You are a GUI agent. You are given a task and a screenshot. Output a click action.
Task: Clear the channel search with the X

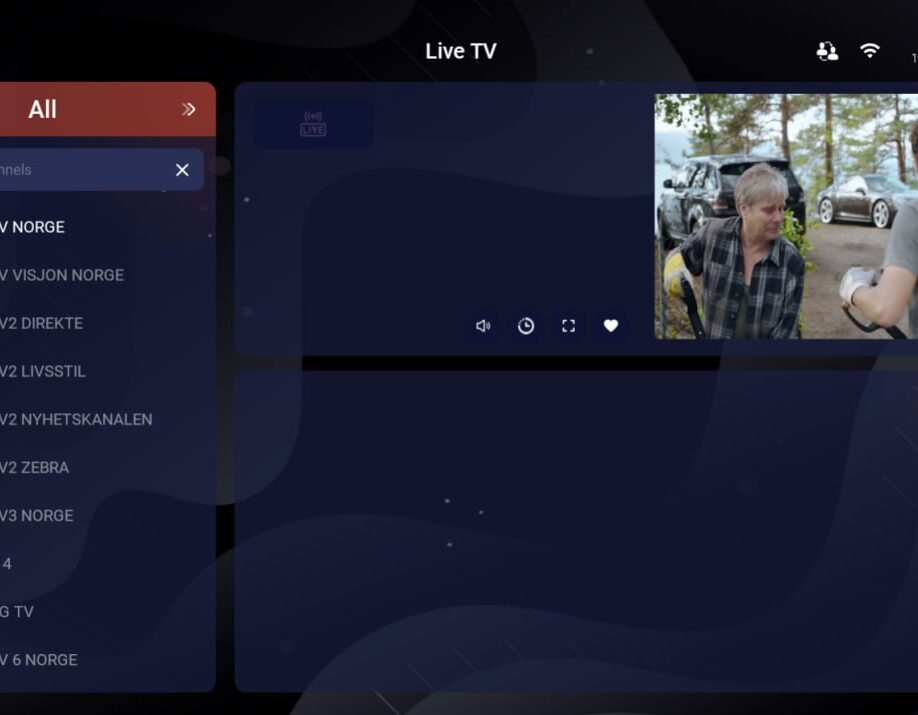(x=182, y=170)
